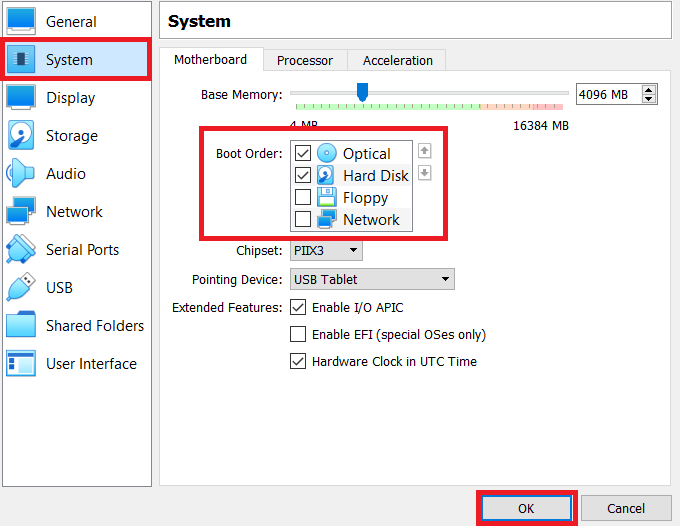Viewport: 680px width, 526px height.
Task: Switch to the Motherboard tab
Action: tap(211, 59)
